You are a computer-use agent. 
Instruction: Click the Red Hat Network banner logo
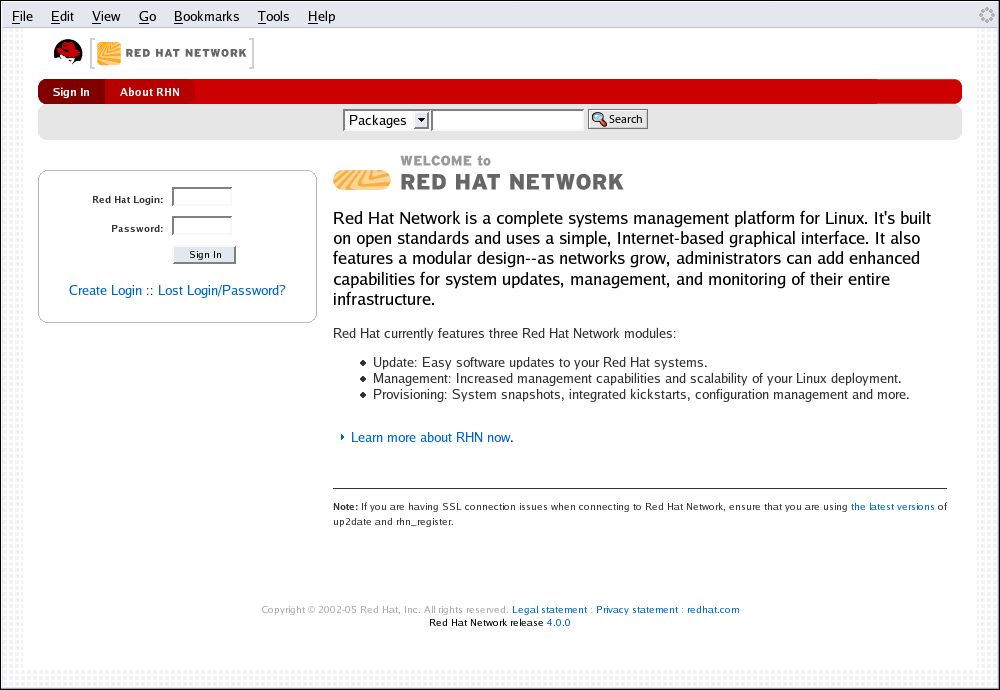coord(172,54)
